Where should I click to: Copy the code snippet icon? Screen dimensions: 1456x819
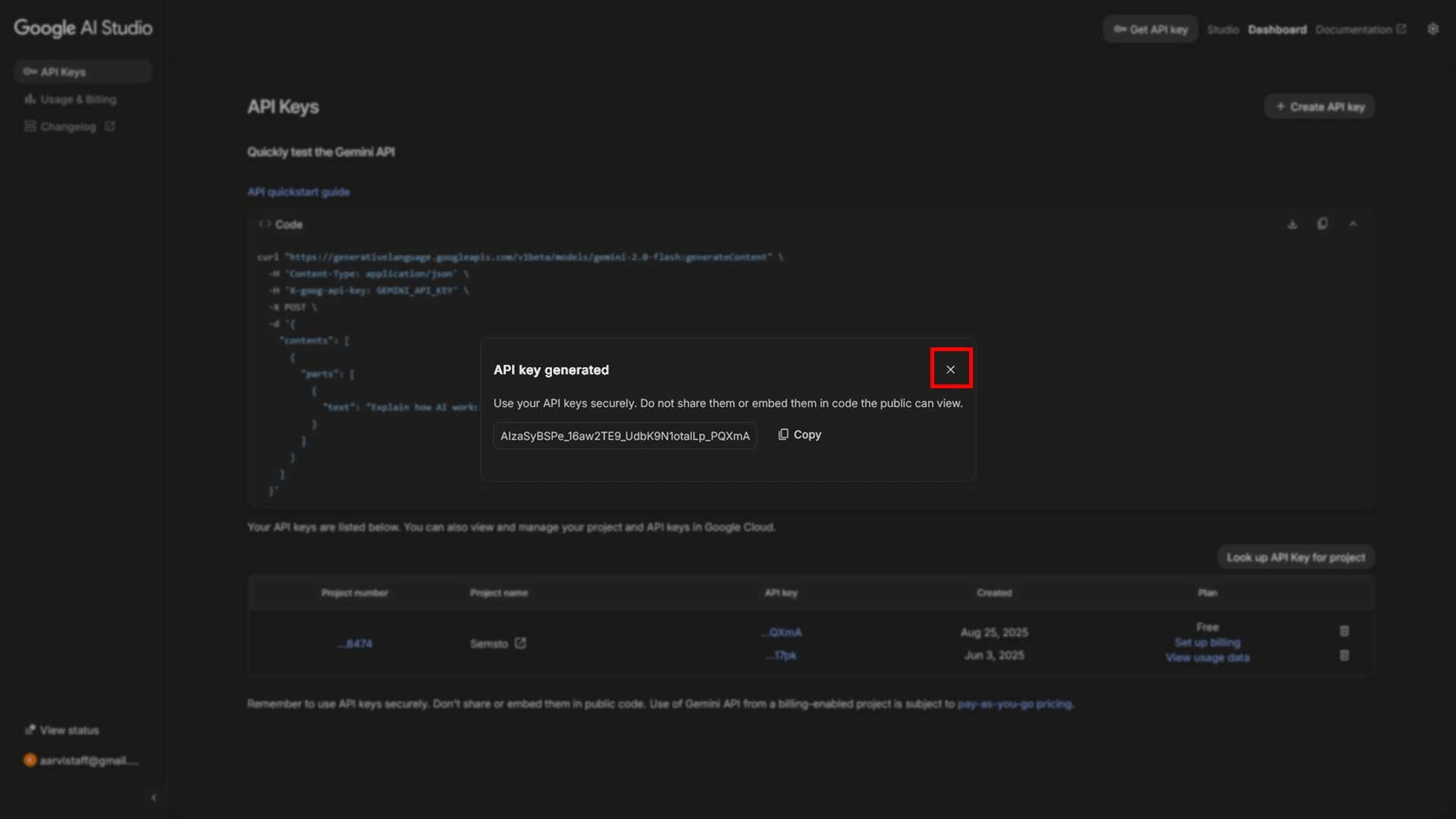click(x=1323, y=224)
